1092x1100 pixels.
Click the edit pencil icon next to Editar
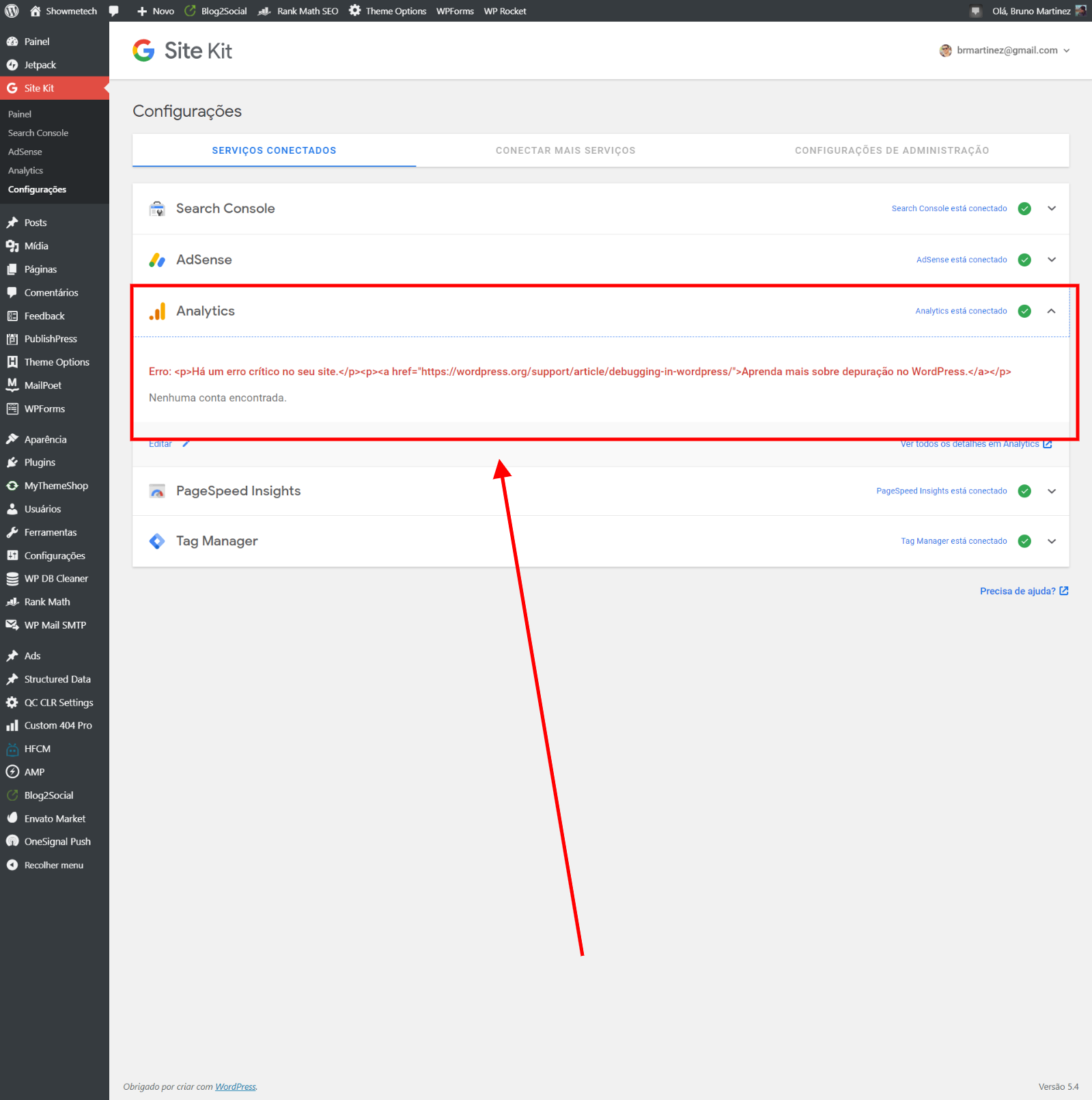185,444
